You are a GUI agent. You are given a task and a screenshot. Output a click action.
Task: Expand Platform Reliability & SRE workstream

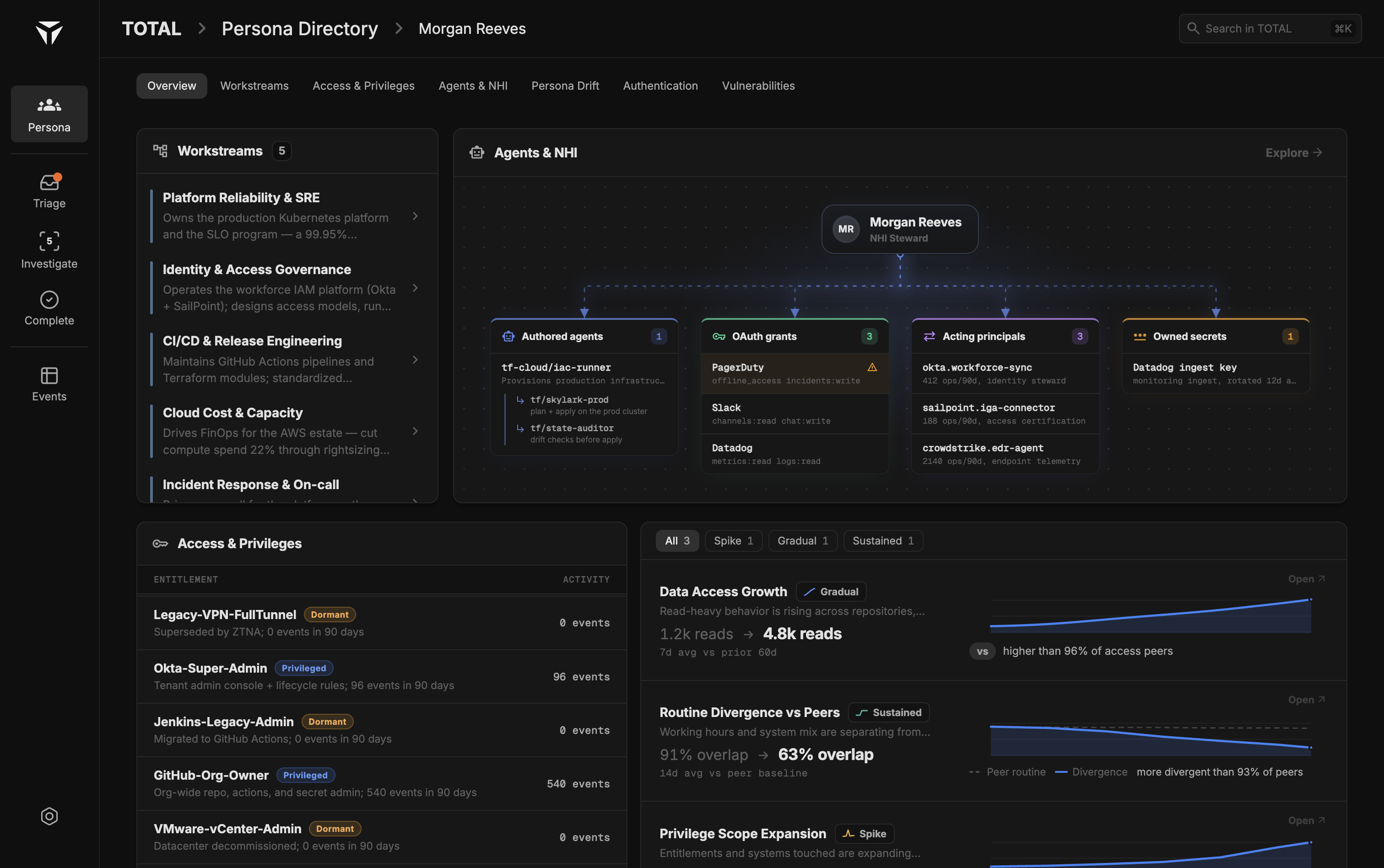click(287, 216)
